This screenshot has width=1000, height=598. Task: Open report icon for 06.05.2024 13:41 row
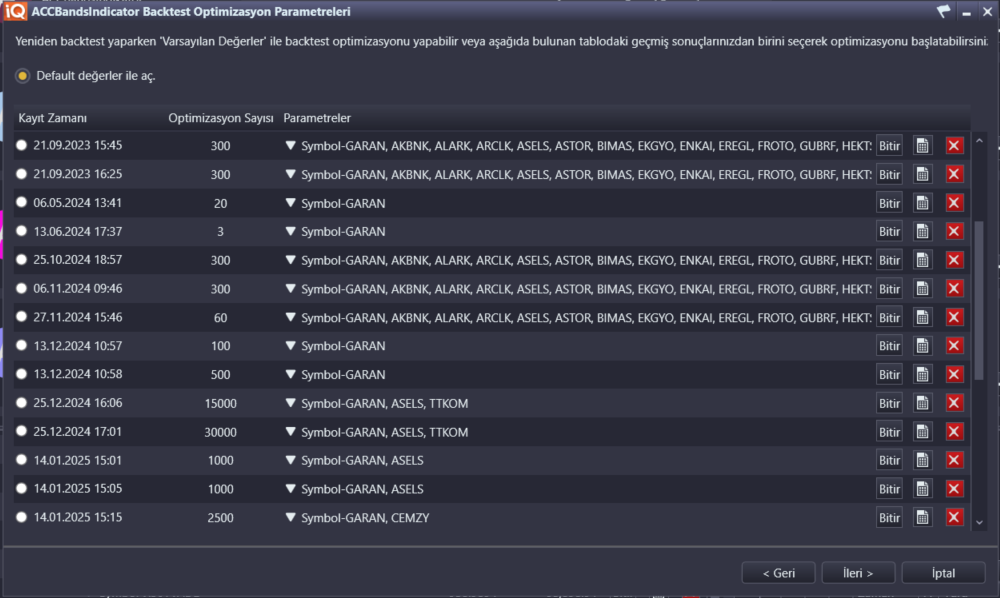[x=922, y=203]
